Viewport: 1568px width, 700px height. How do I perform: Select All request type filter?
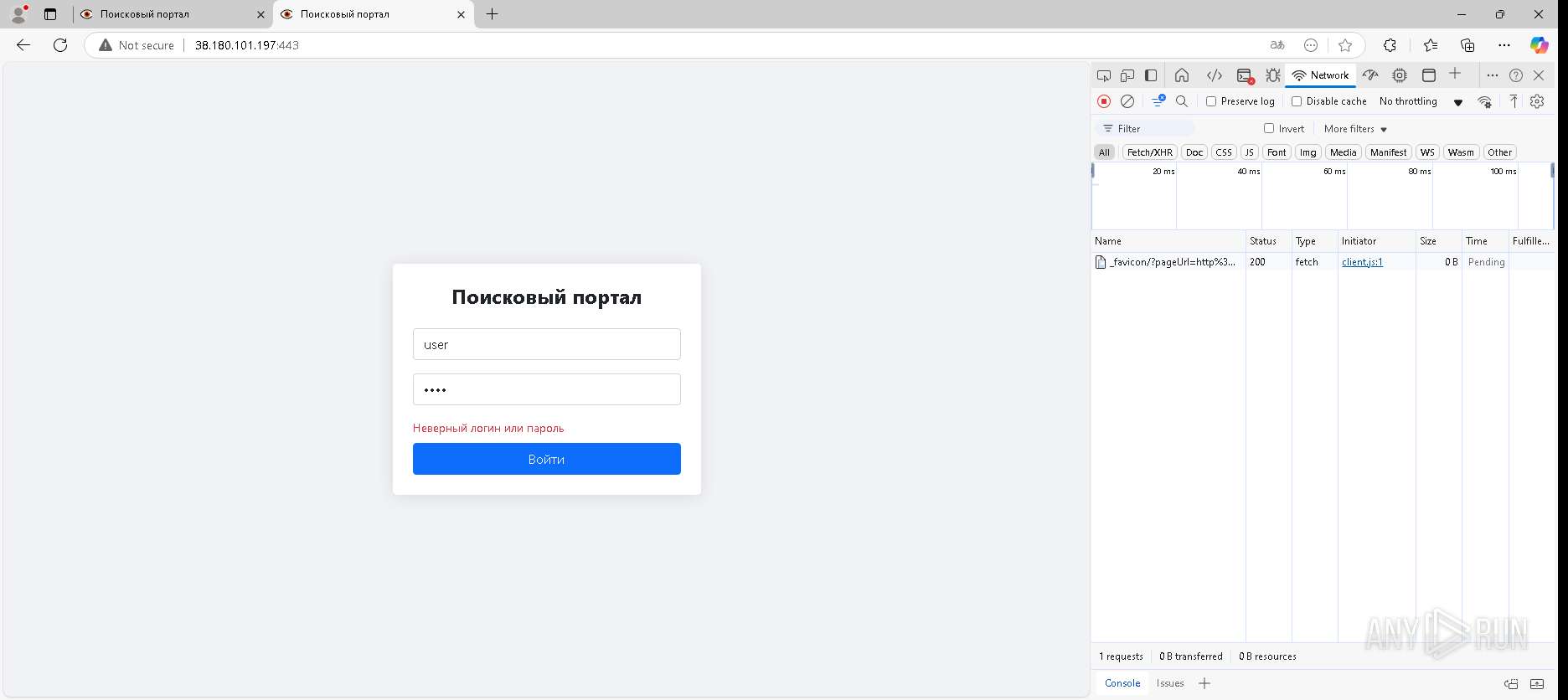click(1104, 152)
